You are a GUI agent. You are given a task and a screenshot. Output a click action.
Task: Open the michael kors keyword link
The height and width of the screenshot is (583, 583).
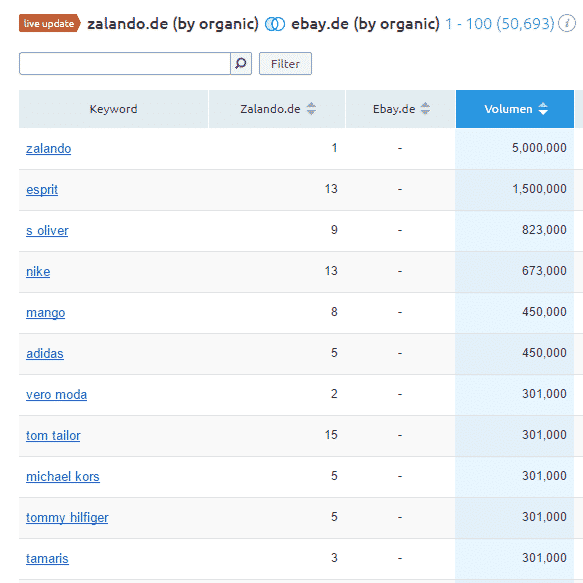pos(63,477)
